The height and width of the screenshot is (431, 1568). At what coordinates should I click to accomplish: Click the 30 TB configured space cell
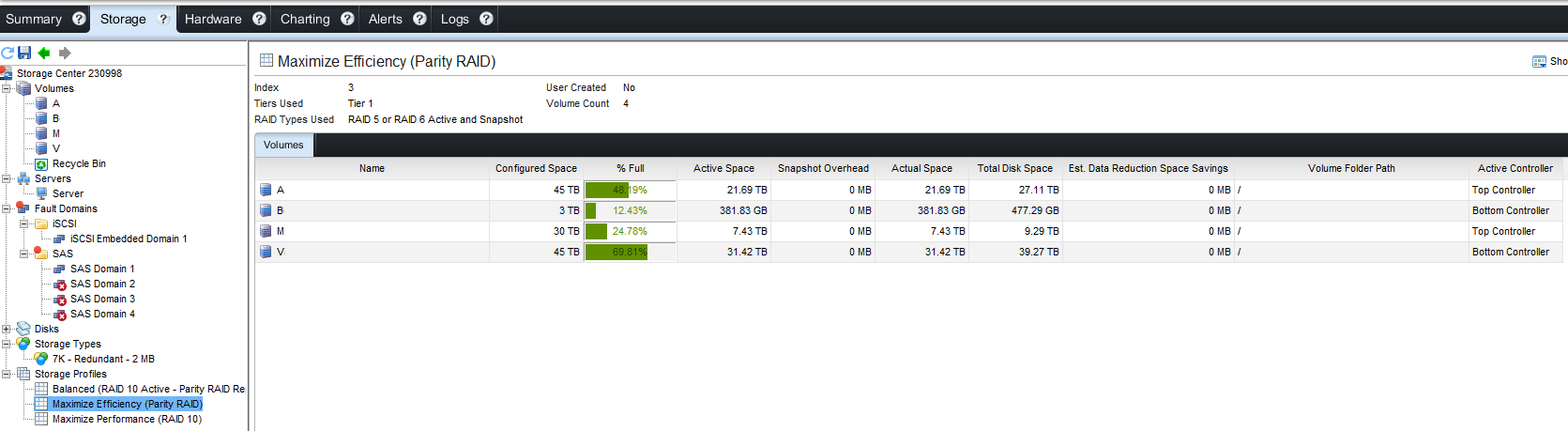tap(536, 231)
